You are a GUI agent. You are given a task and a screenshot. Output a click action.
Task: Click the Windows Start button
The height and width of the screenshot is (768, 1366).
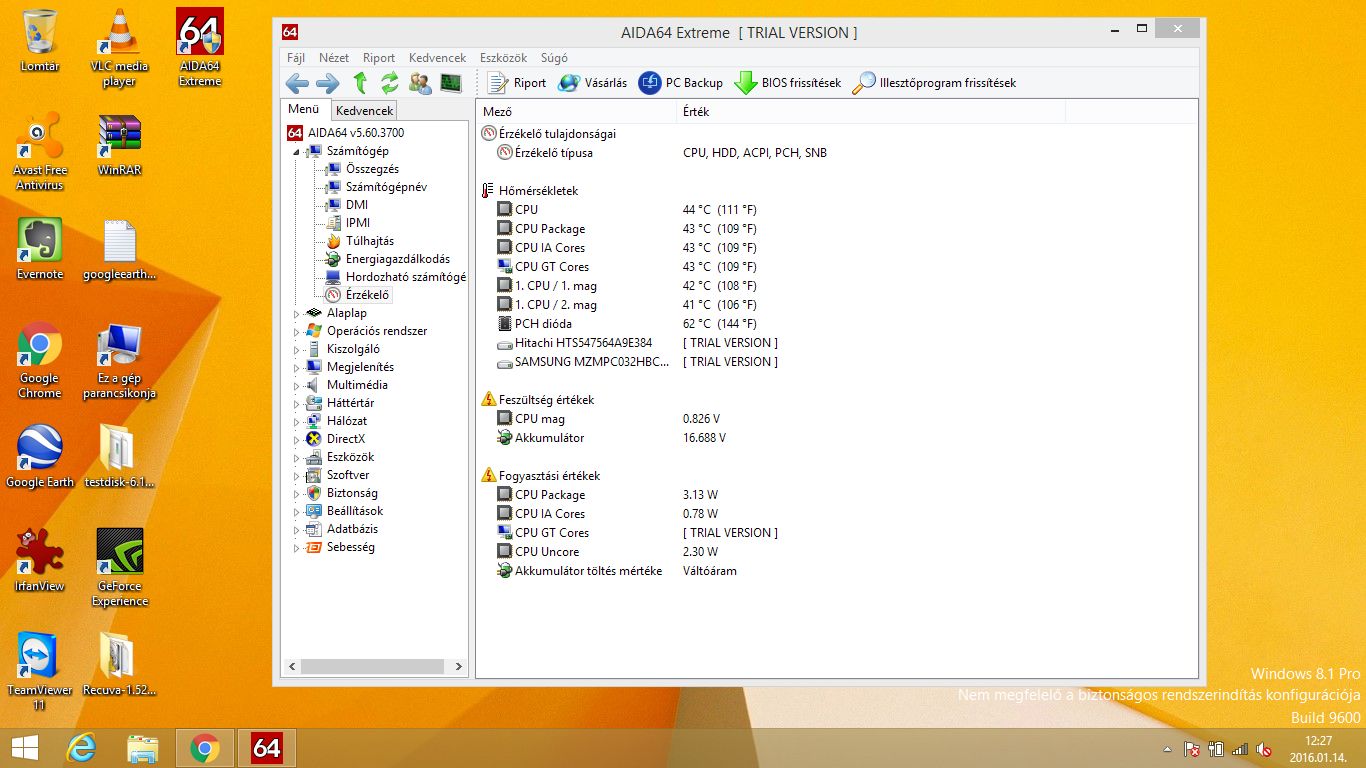(24, 747)
